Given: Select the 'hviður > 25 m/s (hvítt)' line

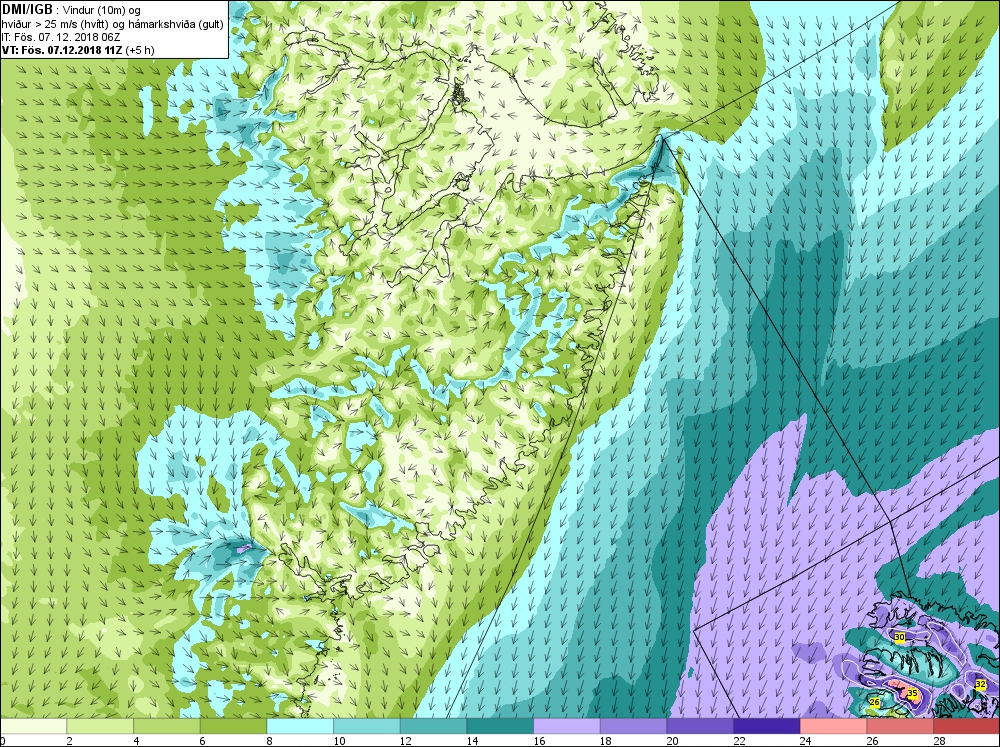Looking at the screenshot, I should click(55, 24).
